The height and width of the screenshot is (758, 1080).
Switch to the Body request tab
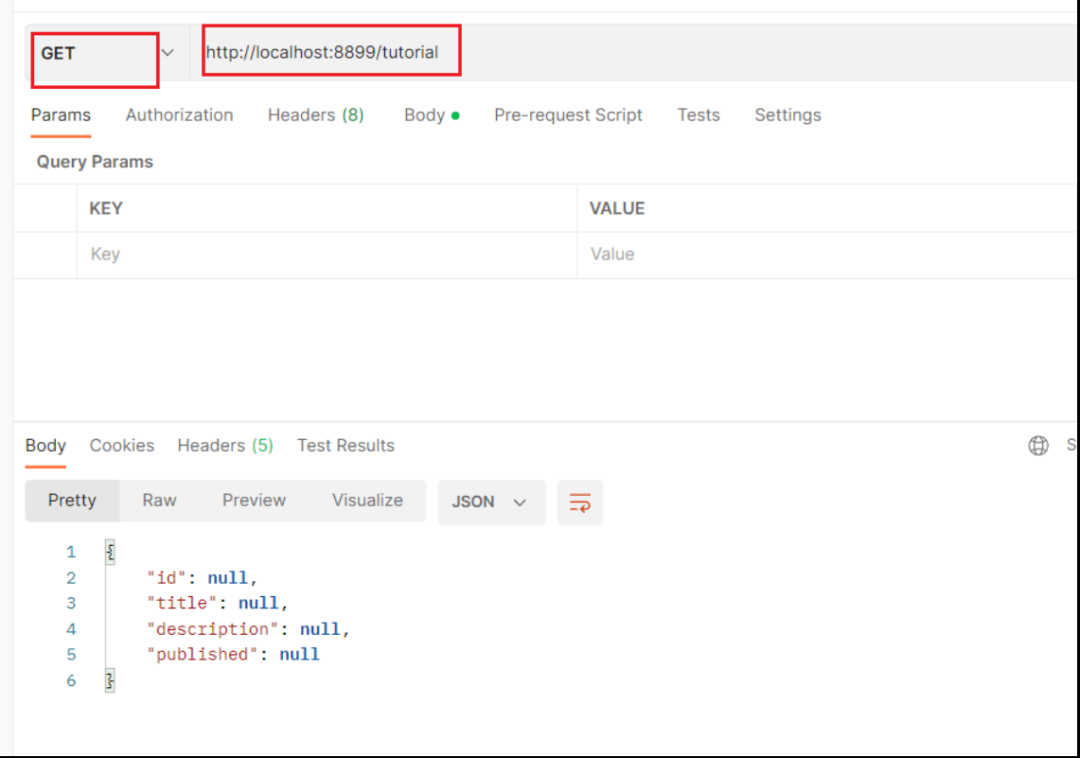424,115
